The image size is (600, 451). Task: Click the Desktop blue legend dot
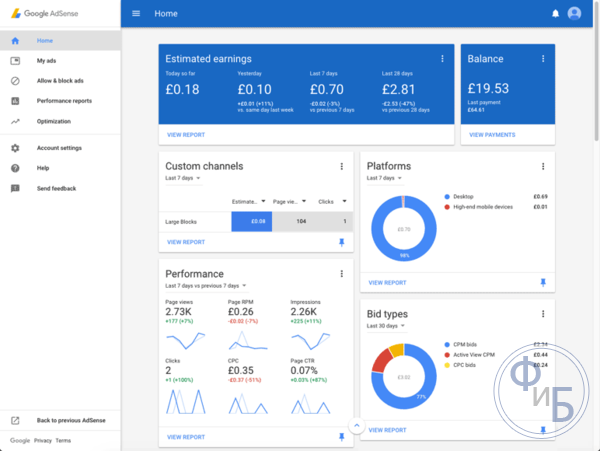pyautogui.click(x=447, y=197)
